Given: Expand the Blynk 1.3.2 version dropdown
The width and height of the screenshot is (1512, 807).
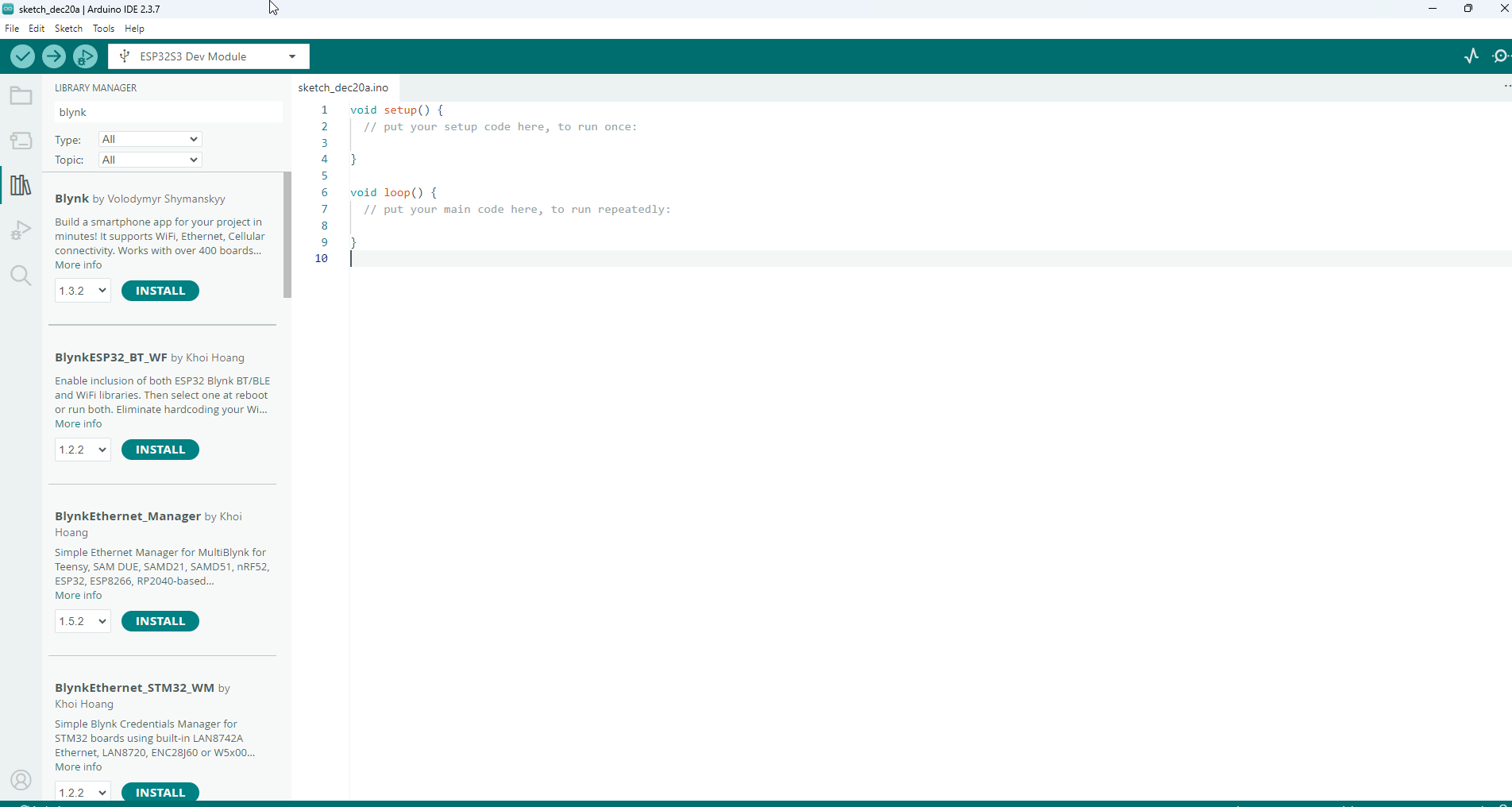Looking at the screenshot, I should [x=83, y=291].
